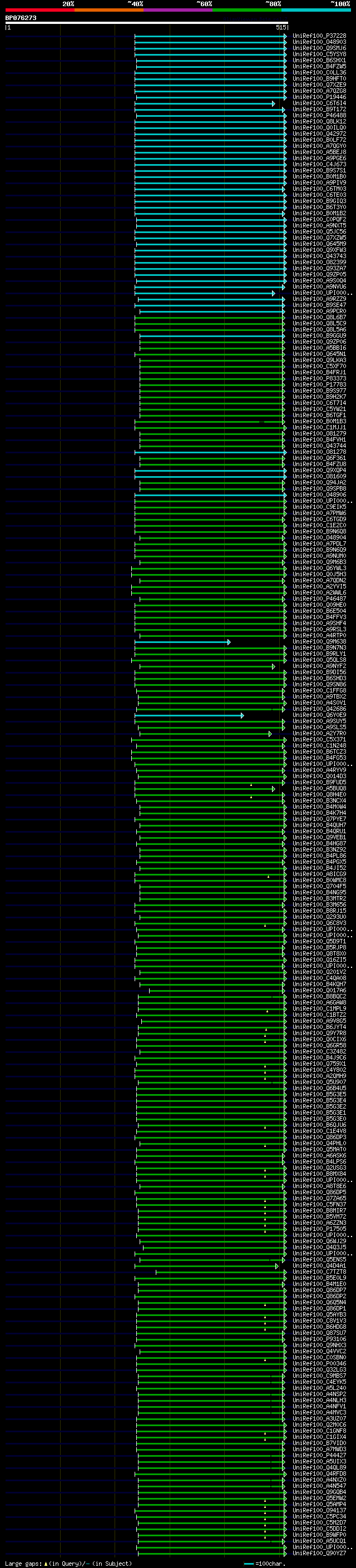Open the UniRef100_C1MJJ1 hit label
The width and height of the screenshot is (356, 1568).
click(319, 428)
